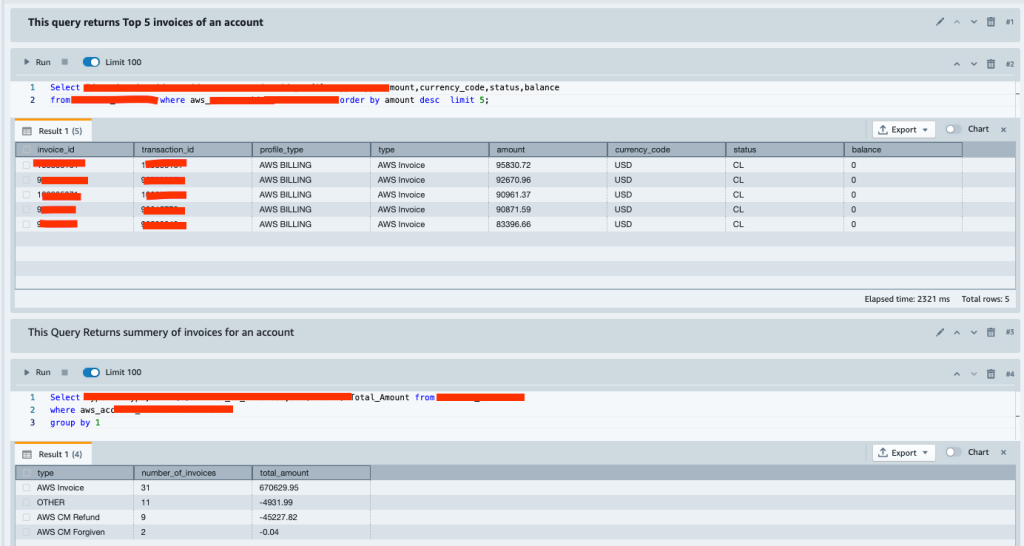Check the row with amount 90961.37

[x=26, y=195]
